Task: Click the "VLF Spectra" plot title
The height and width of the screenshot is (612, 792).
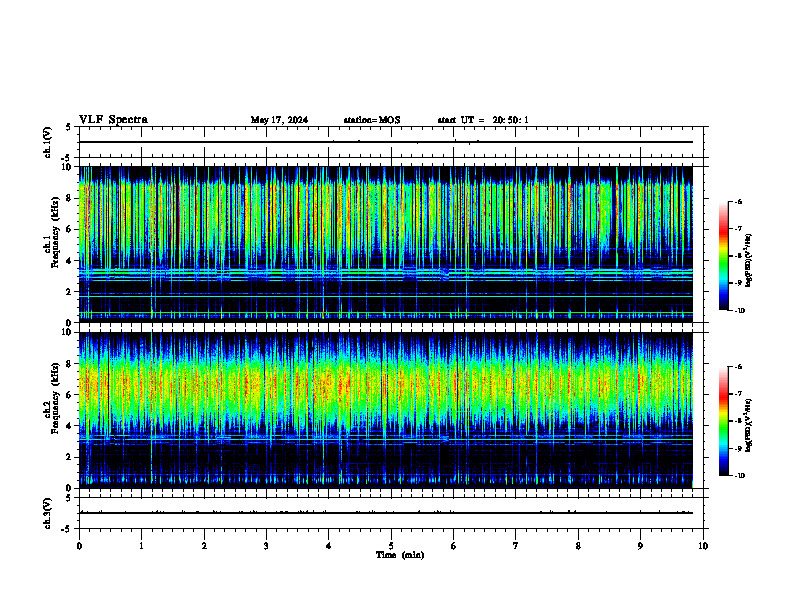Action: click(113, 120)
